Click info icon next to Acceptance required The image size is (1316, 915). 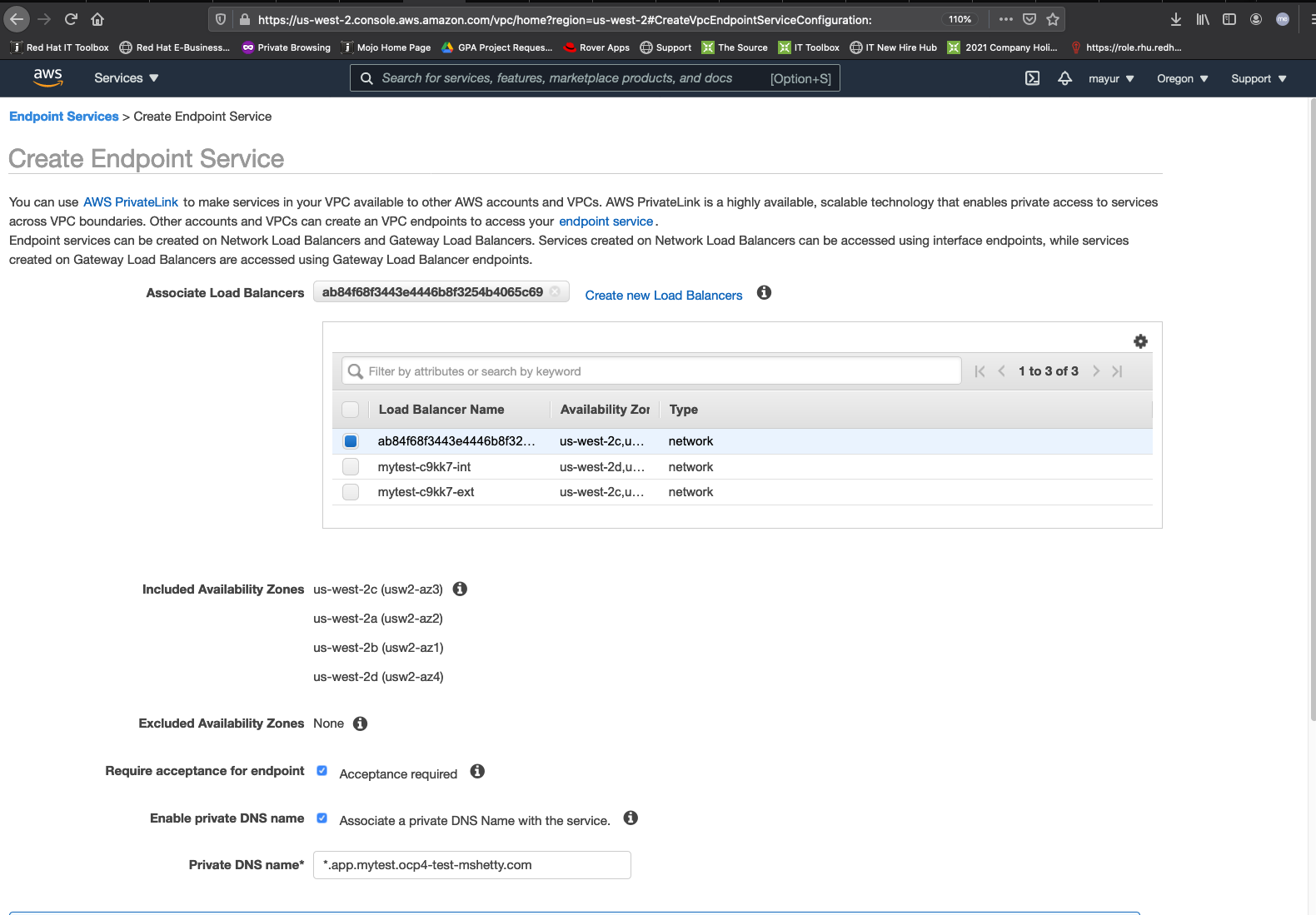coord(477,772)
